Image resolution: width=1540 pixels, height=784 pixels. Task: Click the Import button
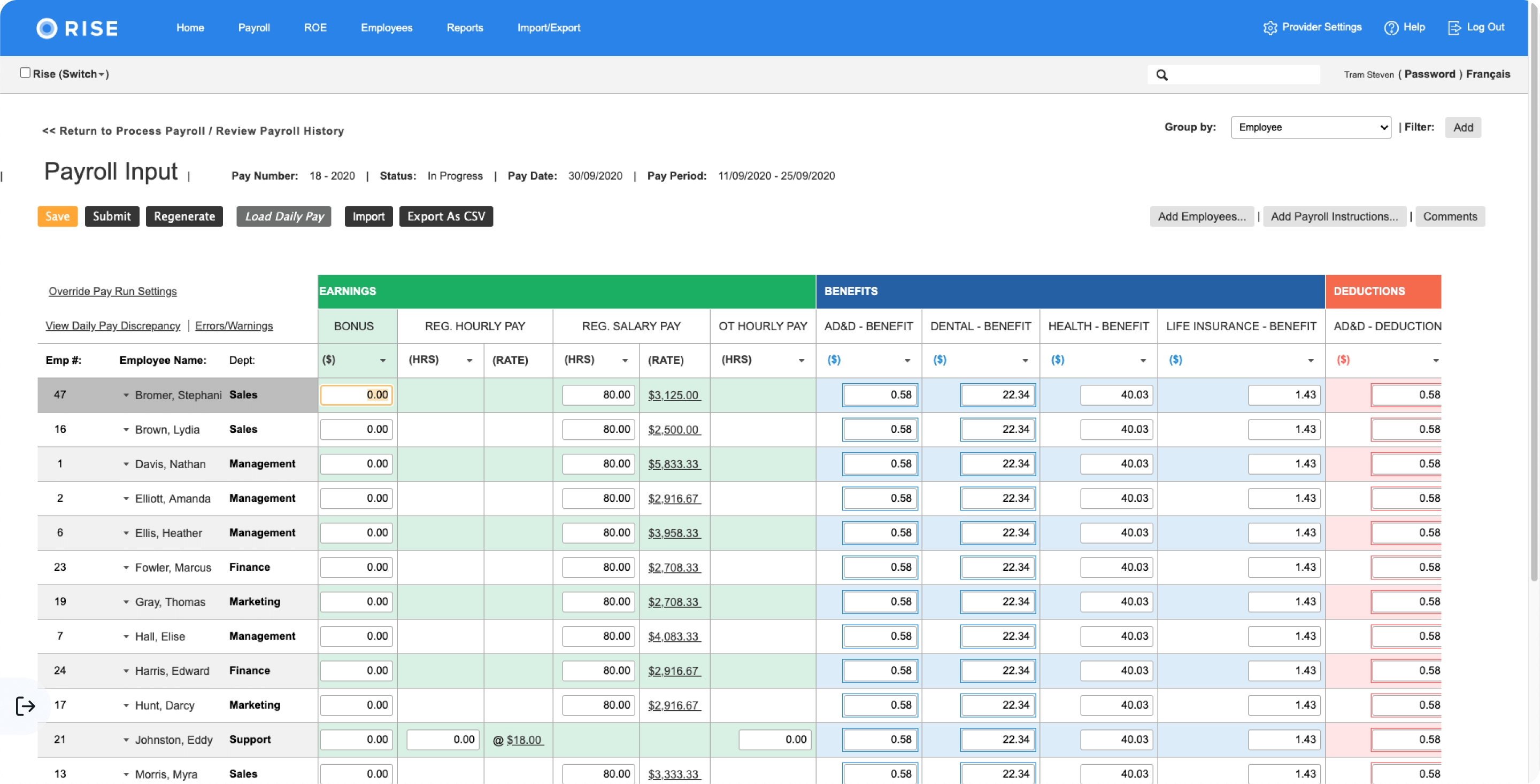pos(368,216)
